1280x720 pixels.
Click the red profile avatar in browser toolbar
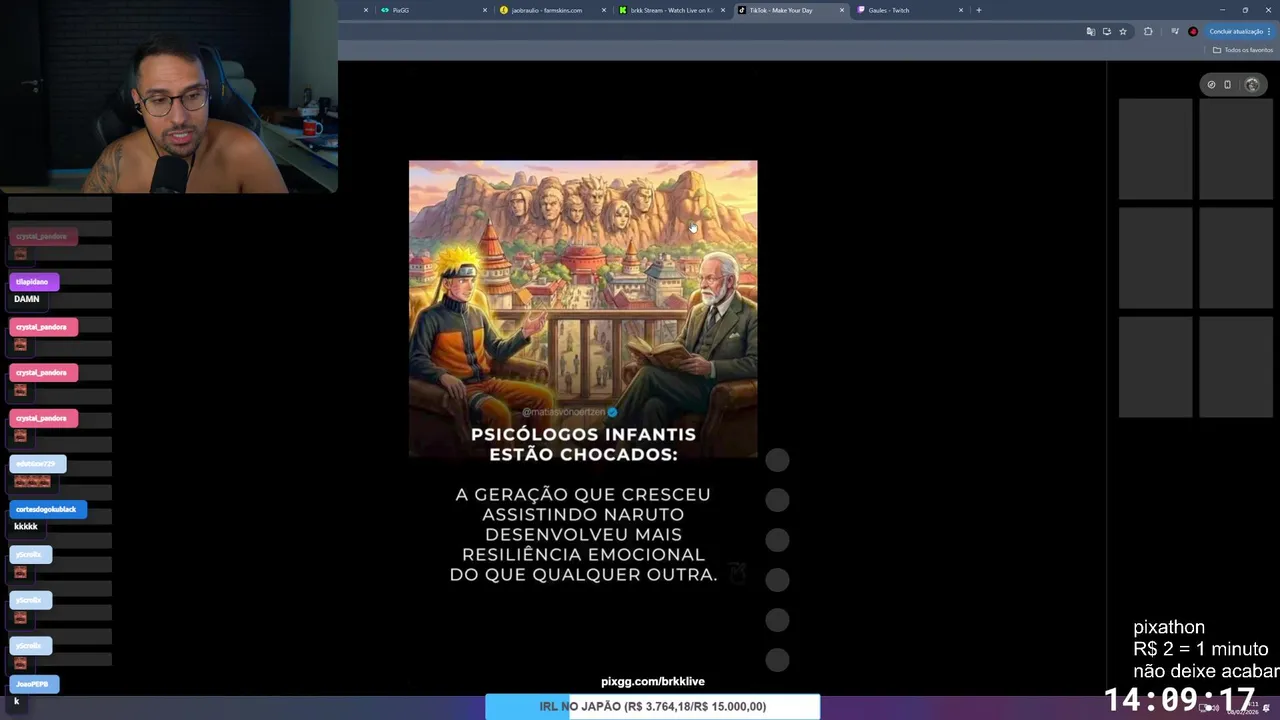[1193, 31]
